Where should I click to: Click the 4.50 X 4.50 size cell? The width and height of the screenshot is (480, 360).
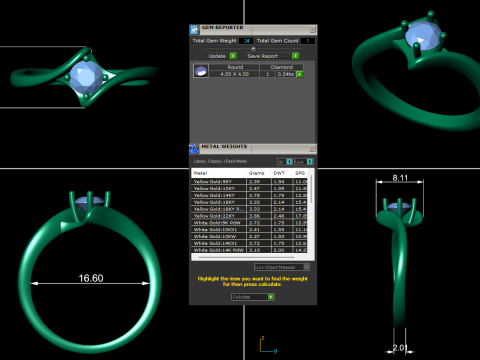(x=234, y=74)
